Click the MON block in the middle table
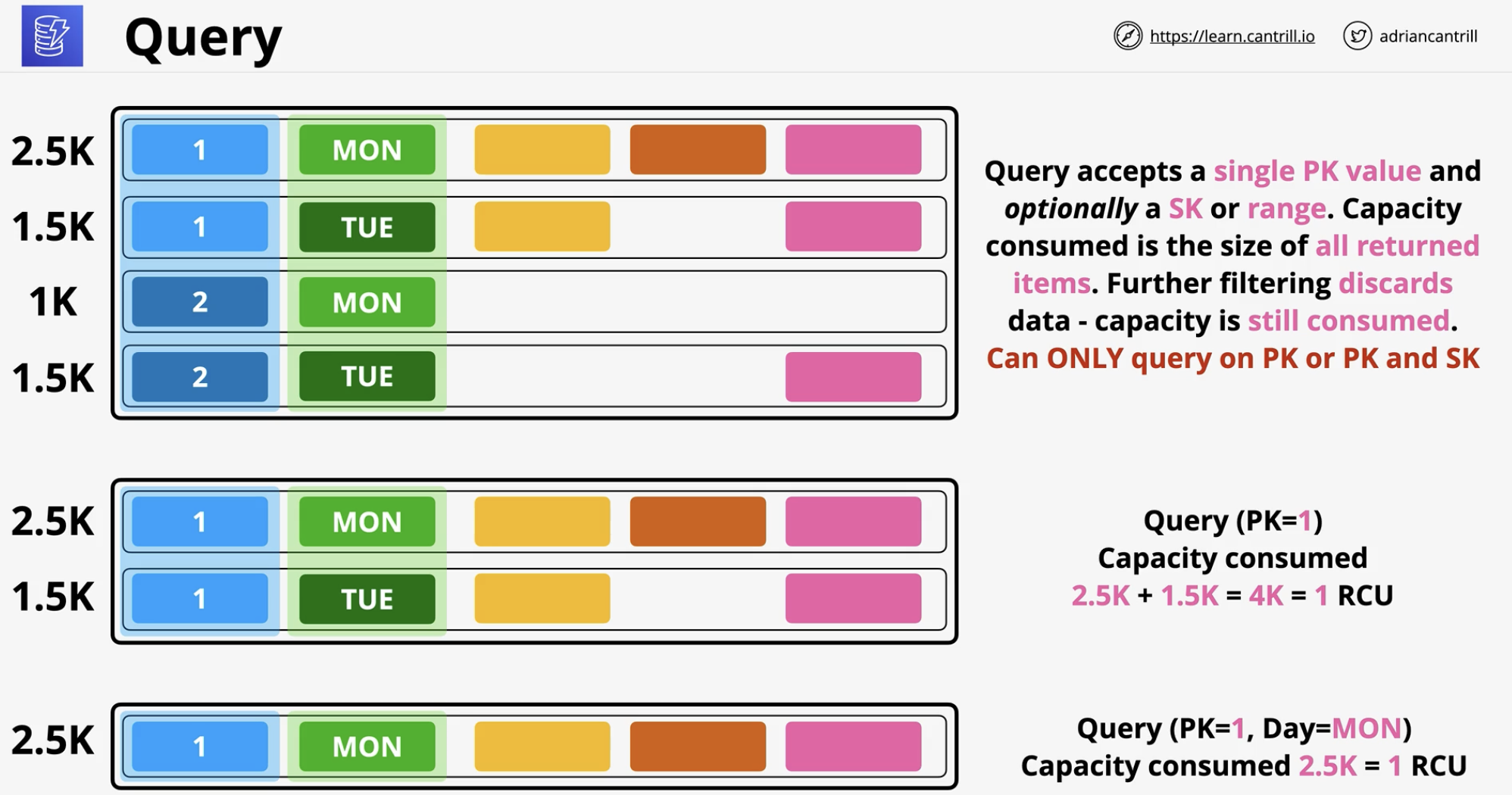Screen dimensions: 1512x795 click(x=367, y=522)
